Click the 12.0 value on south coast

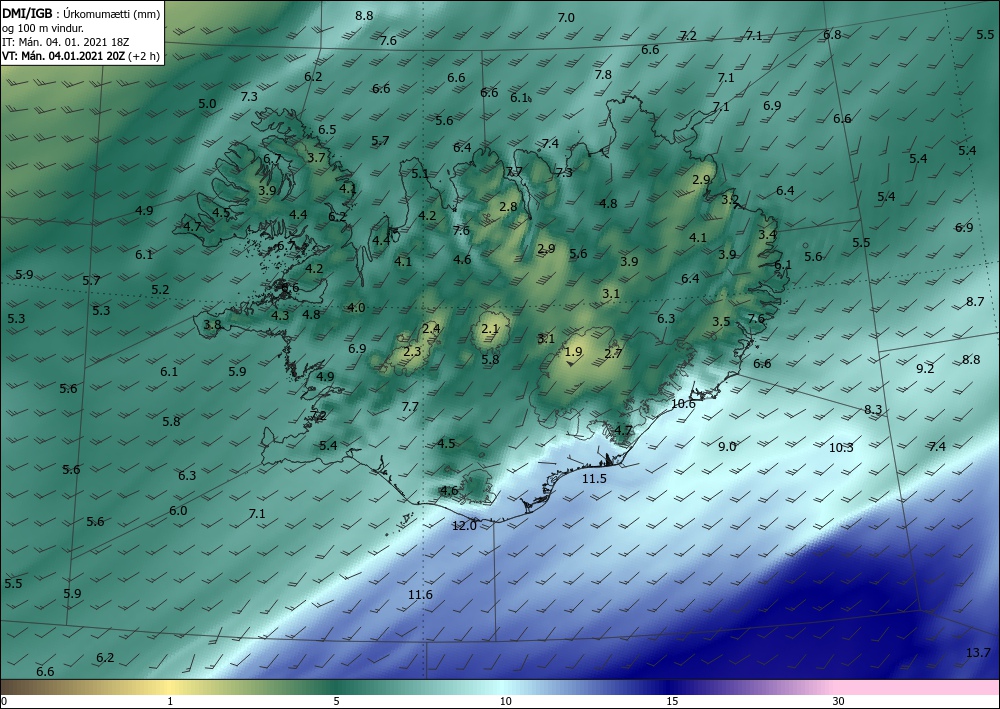point(464,526)
